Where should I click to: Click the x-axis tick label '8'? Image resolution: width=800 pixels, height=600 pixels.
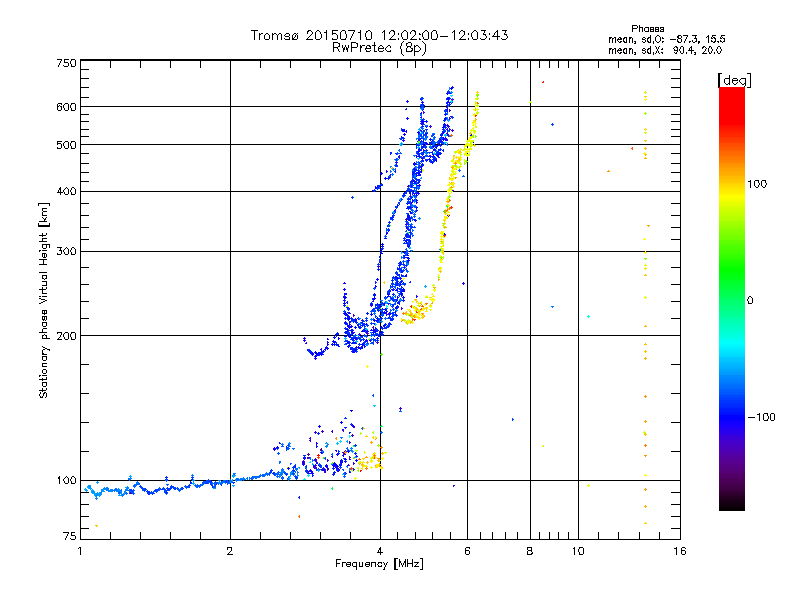530,551
